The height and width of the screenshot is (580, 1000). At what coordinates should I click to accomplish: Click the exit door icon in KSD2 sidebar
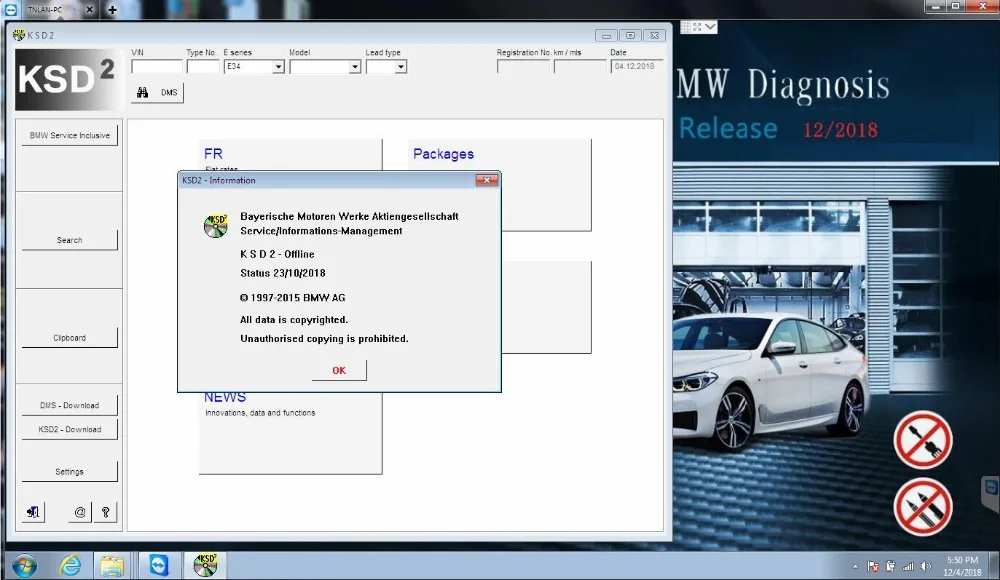33,512
